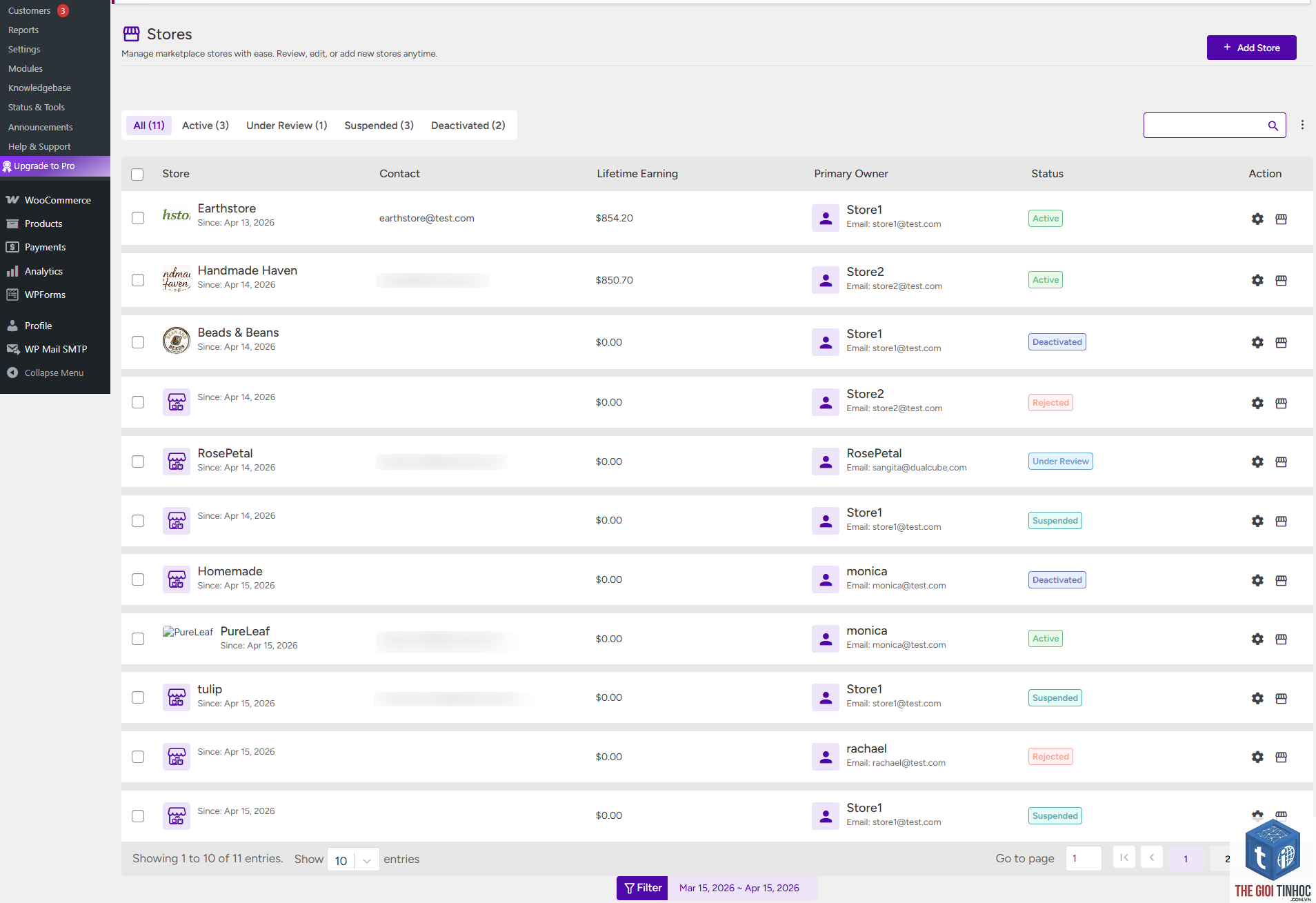Open the Mar 15 to Apr 15 date range
Screen dimensions: 1316x903
click(x=739, y=888)
